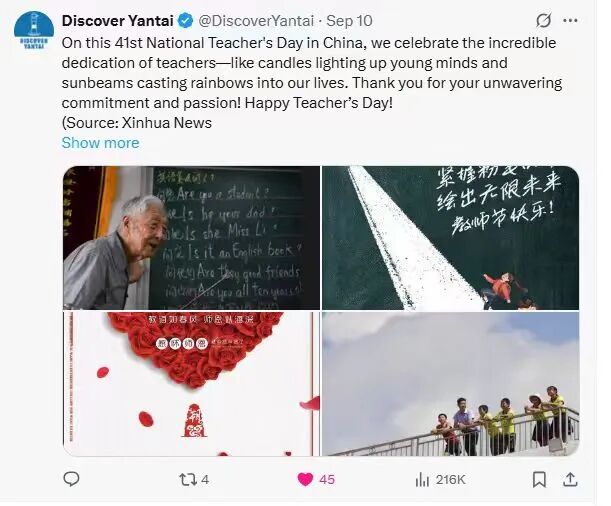Image resolution: width=611 pixels, height=506 pixels.
Task: Open the chalk beam blackboard illustration
Action: (x=450, y=238)
